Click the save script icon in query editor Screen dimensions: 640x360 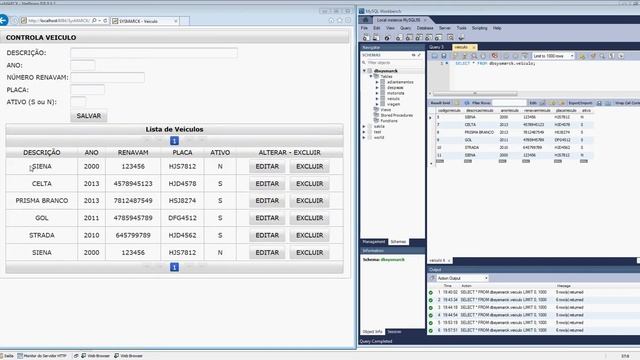(x=444, y=56)
